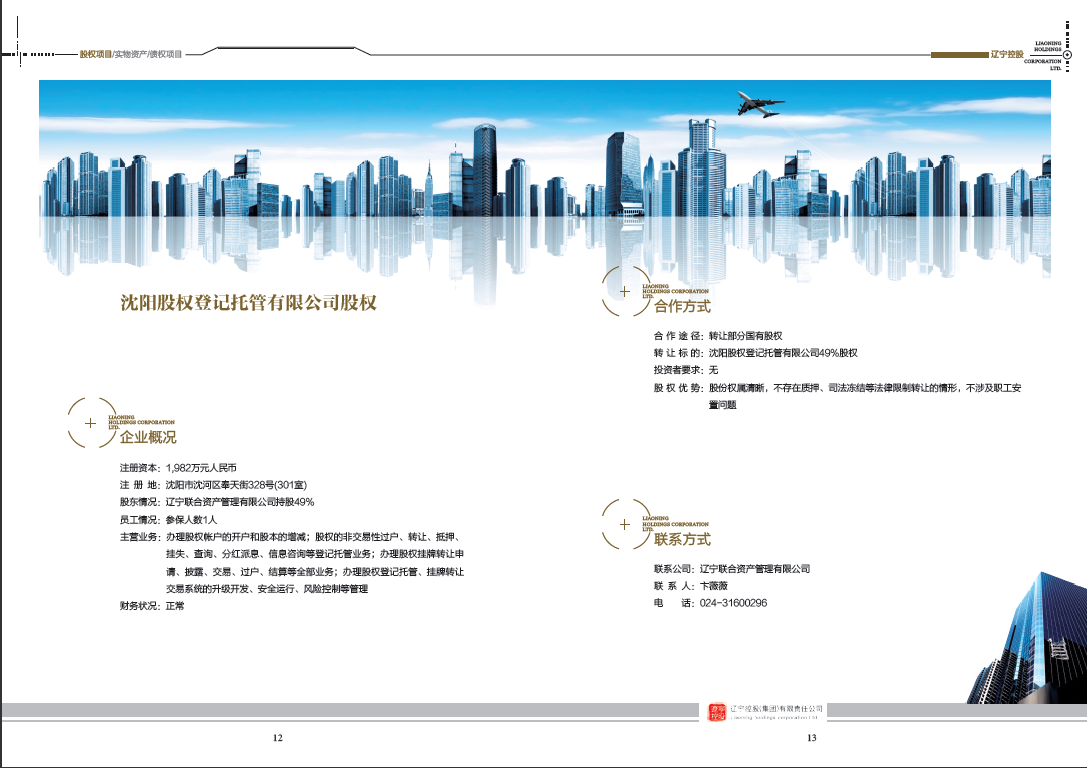Click the 主营业务 label
This screenshot has height=768, width=1087.
[140, 536]
